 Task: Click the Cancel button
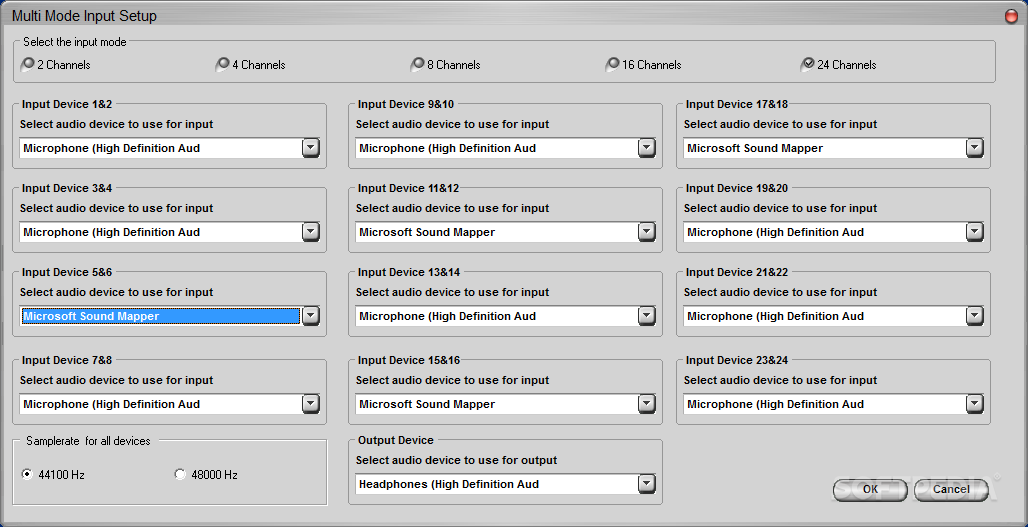(x=951, y=489)
